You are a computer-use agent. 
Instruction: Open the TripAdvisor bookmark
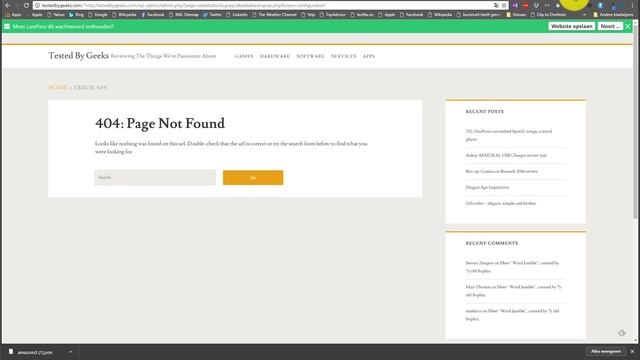pos(333,15)
